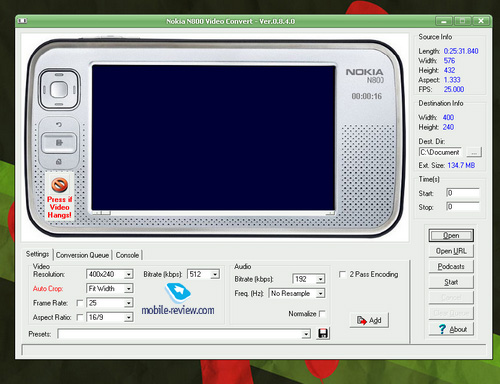Click the save preset floppy disk icon

323,333
